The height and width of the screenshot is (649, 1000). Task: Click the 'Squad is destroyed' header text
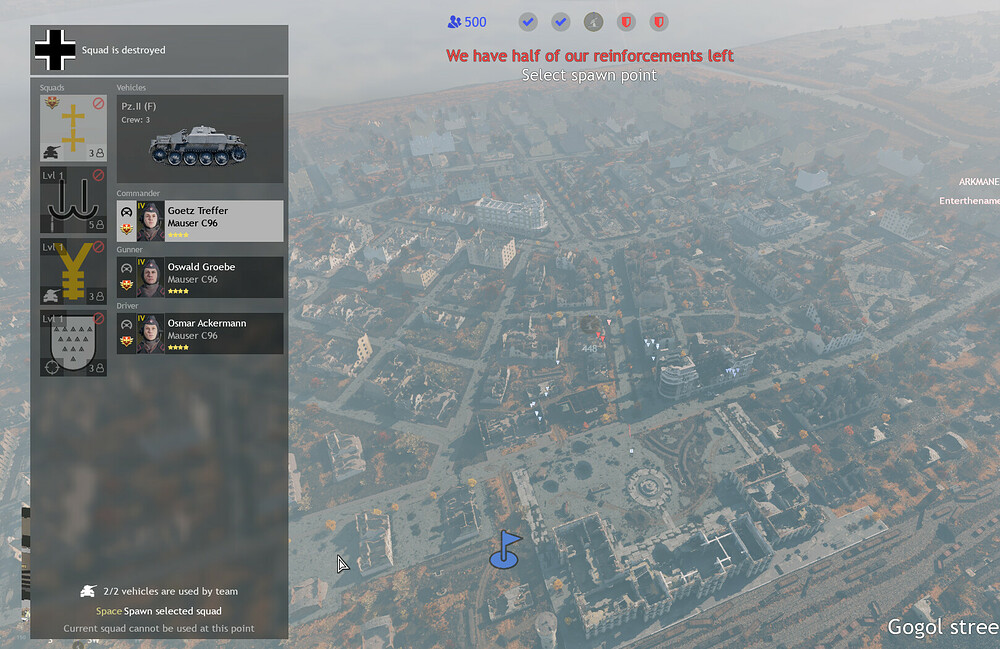point(123,50)
